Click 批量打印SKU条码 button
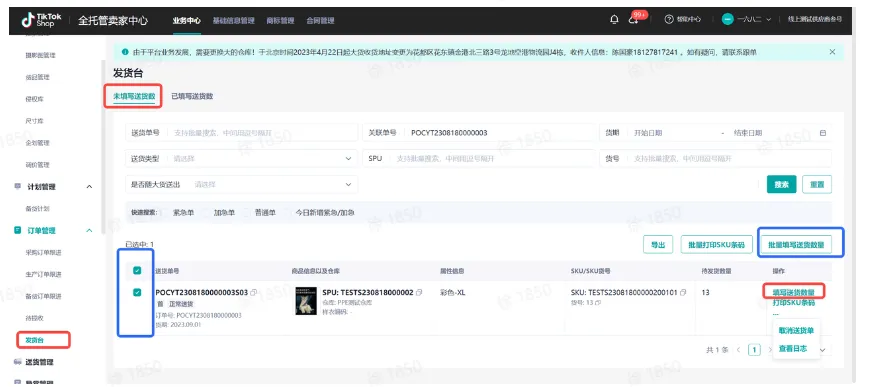Image resolution: width=869 pixels, height=387 pixels. pyautogui.click(x=716, y=245)
